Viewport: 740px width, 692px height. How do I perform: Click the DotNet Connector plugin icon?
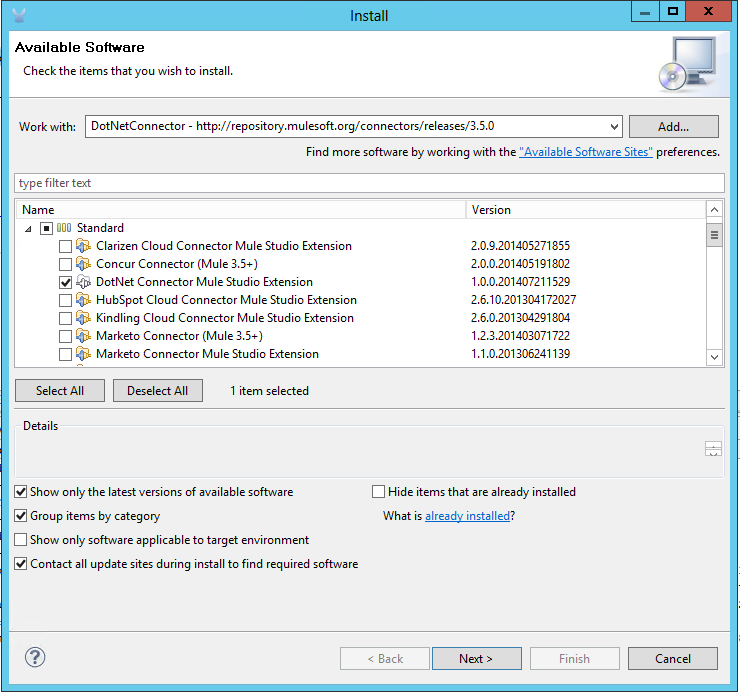84,282
